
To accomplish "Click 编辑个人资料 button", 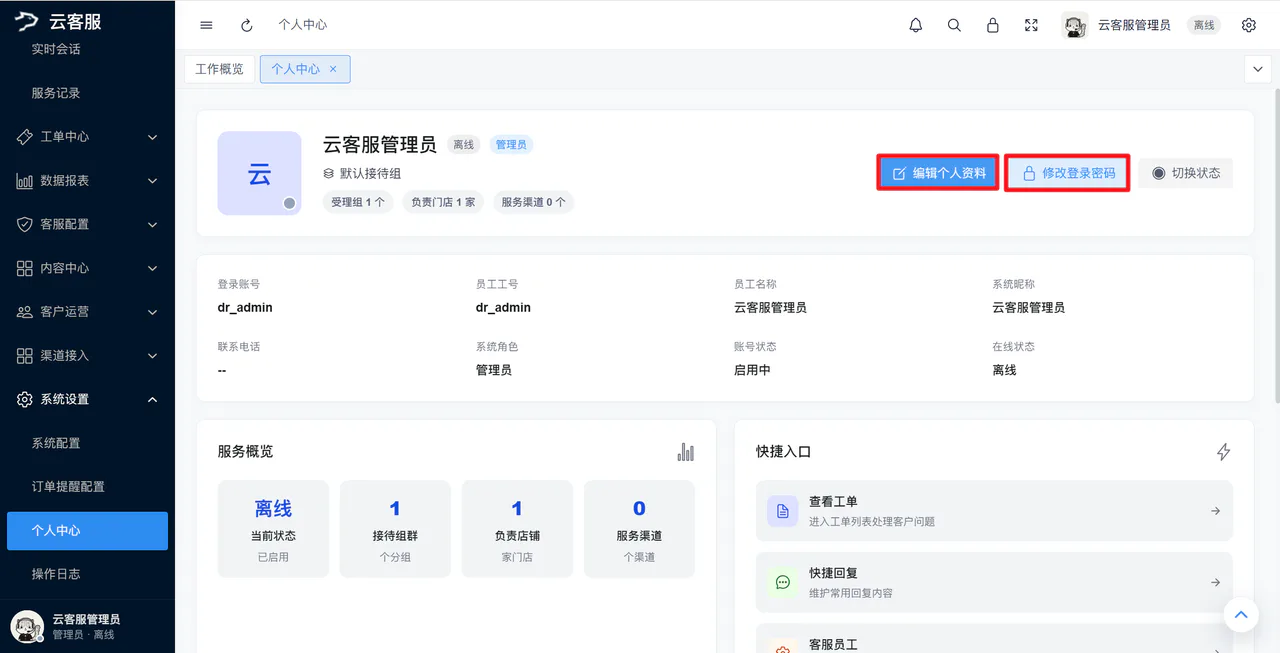I will (x=938, y=173).
